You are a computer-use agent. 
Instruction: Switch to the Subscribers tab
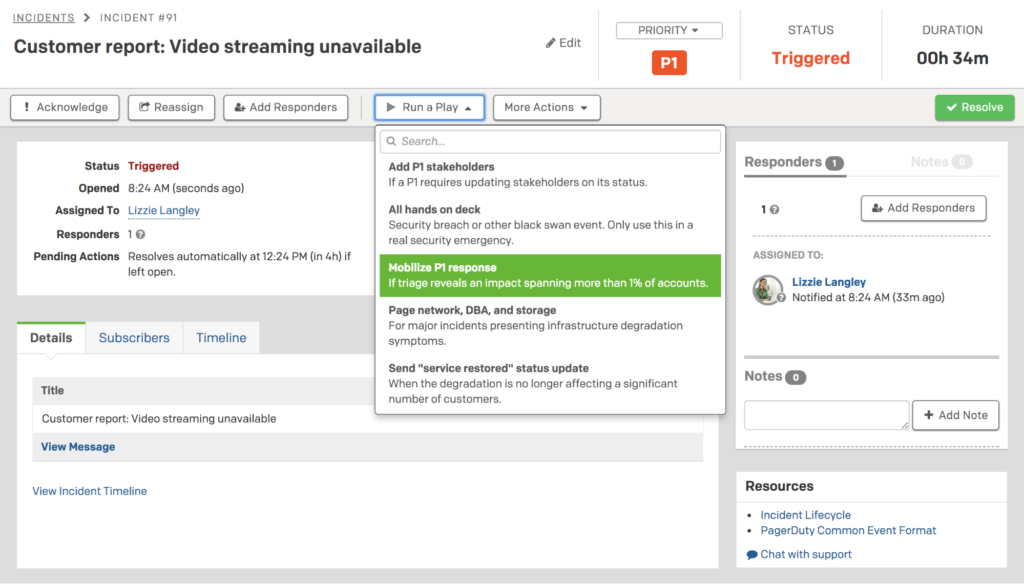coord(134,338)
